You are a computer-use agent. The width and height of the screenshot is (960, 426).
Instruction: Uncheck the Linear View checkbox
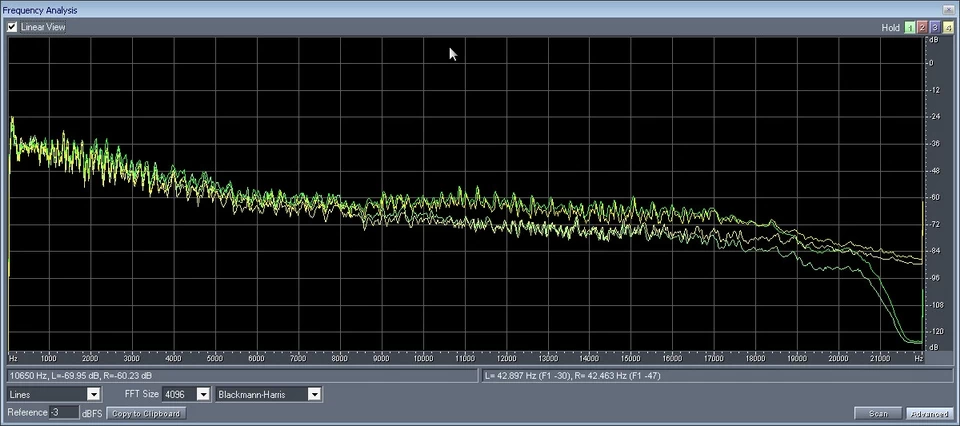coord(12,27)
